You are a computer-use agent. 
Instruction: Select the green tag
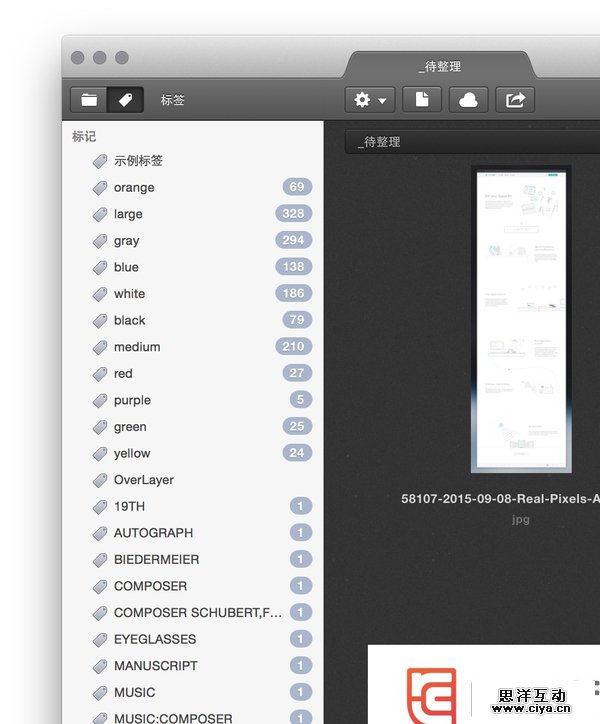[193, 427]
